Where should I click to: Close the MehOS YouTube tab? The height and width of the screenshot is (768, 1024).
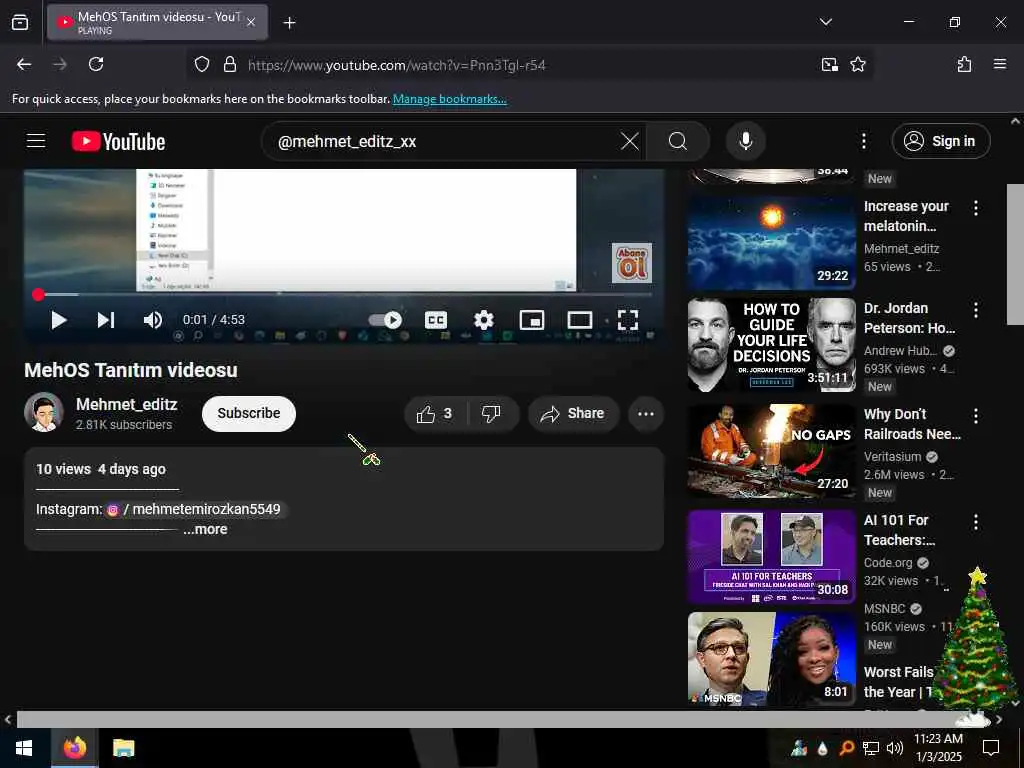[x=251, y=22]
